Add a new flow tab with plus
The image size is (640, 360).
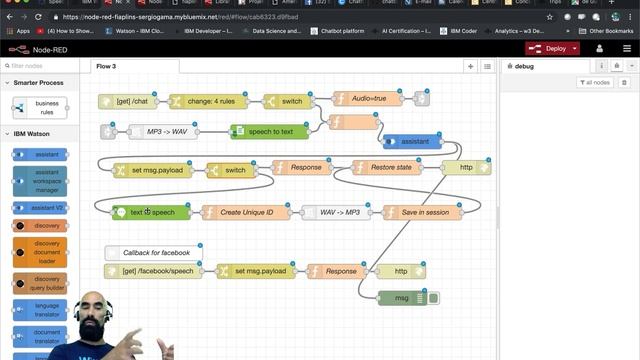470,66
